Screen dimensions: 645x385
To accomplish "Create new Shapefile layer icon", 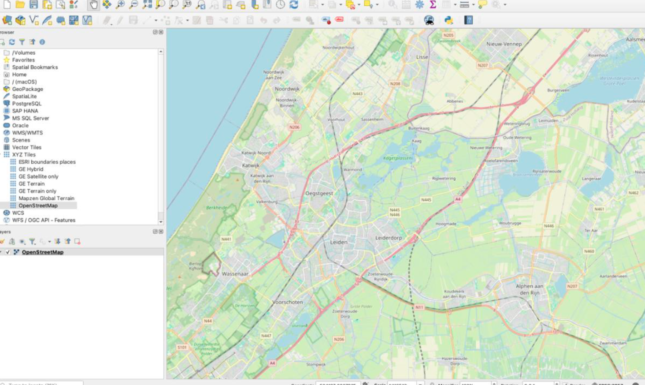I will [x=34, y=20].
